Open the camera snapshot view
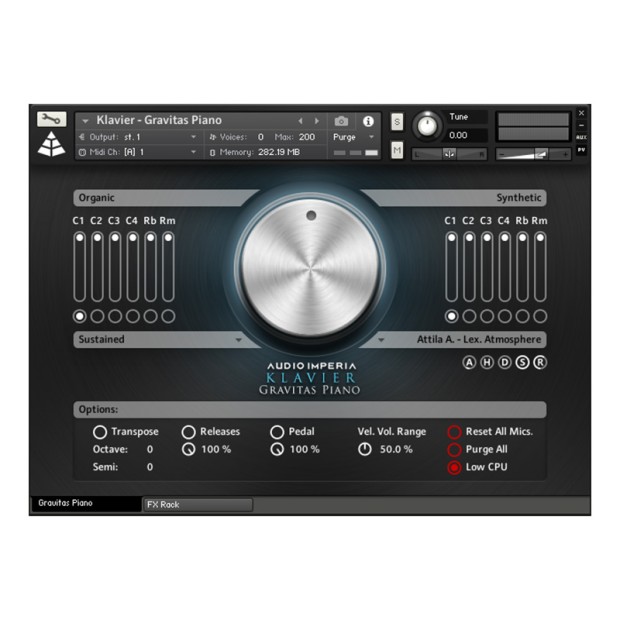The width and height of the screenshot is (620, 620). [341, 121]
